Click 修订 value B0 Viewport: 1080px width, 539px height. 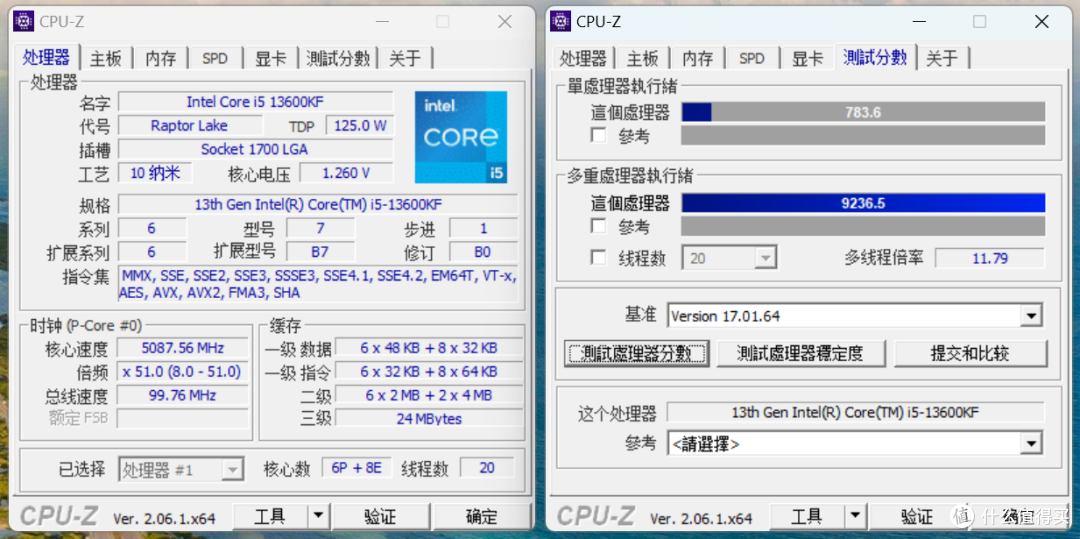click(x=483, y=251)
